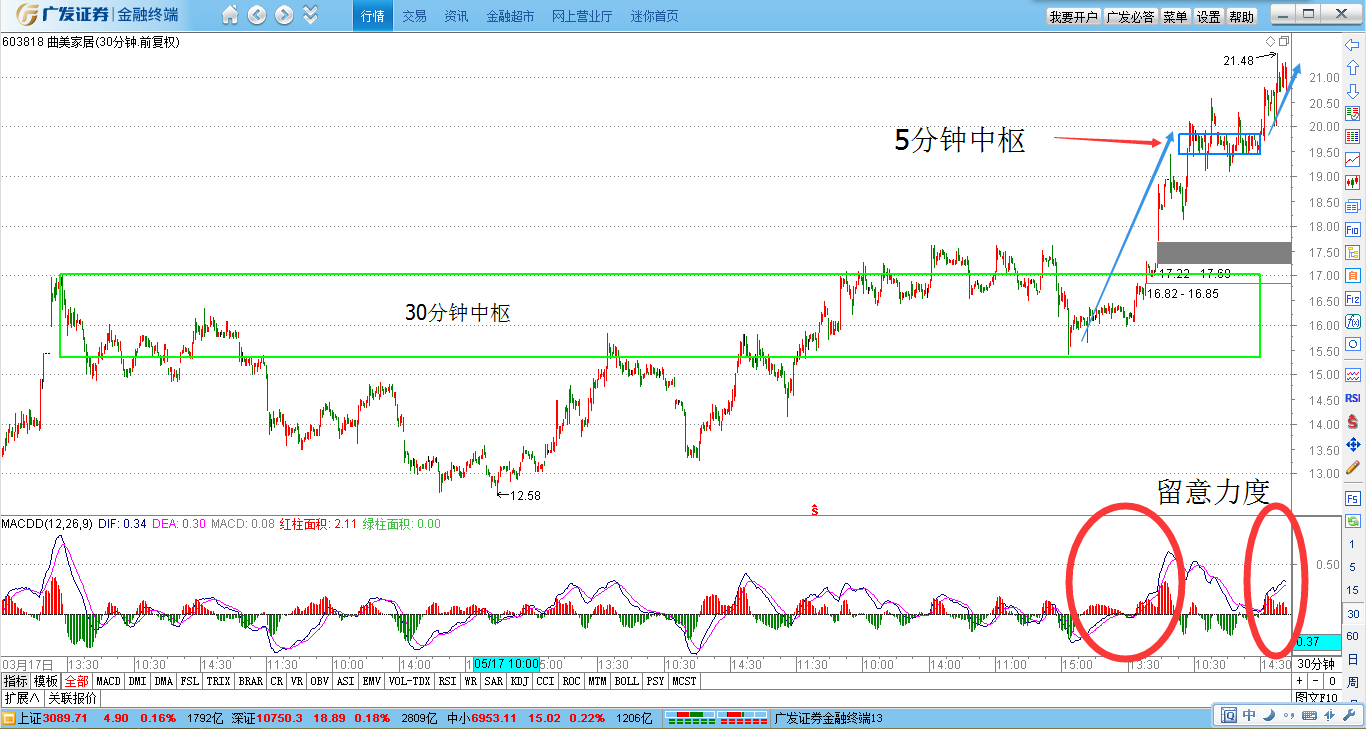Open the 迷你首页 tab
Screen dimensions: 1366x729
click(654, 16)
